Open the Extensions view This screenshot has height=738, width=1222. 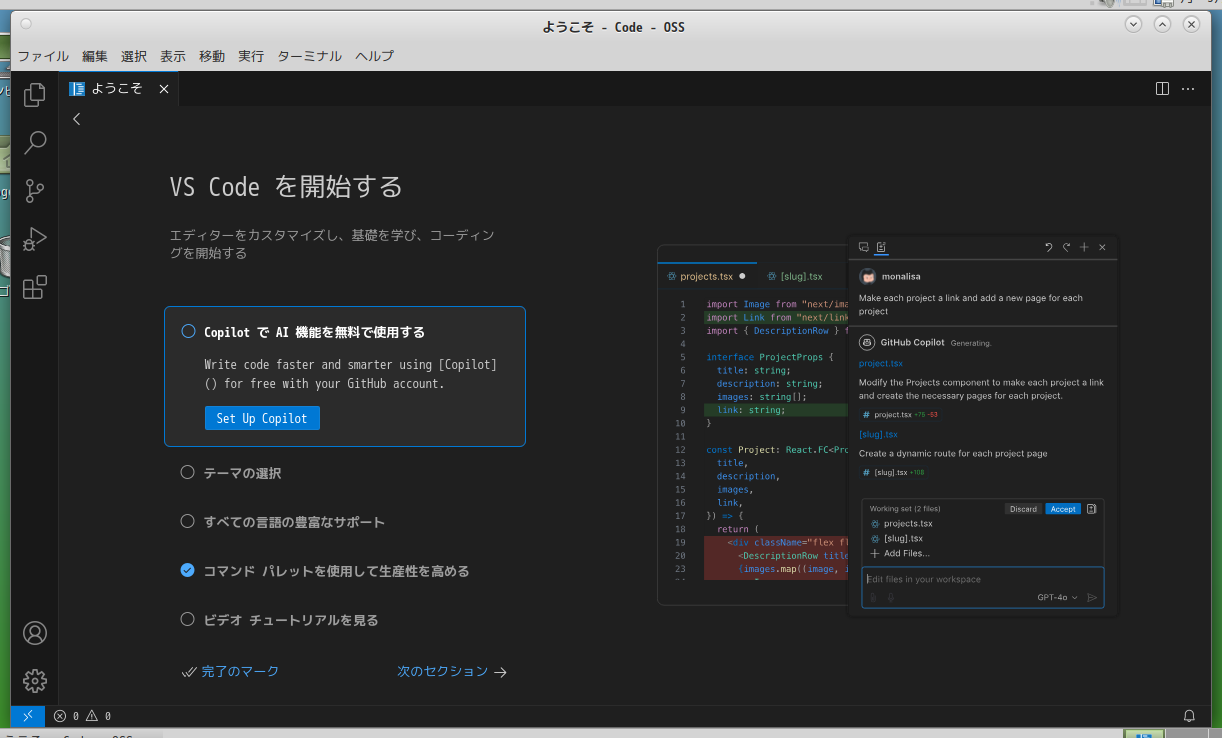pos(35,287)
